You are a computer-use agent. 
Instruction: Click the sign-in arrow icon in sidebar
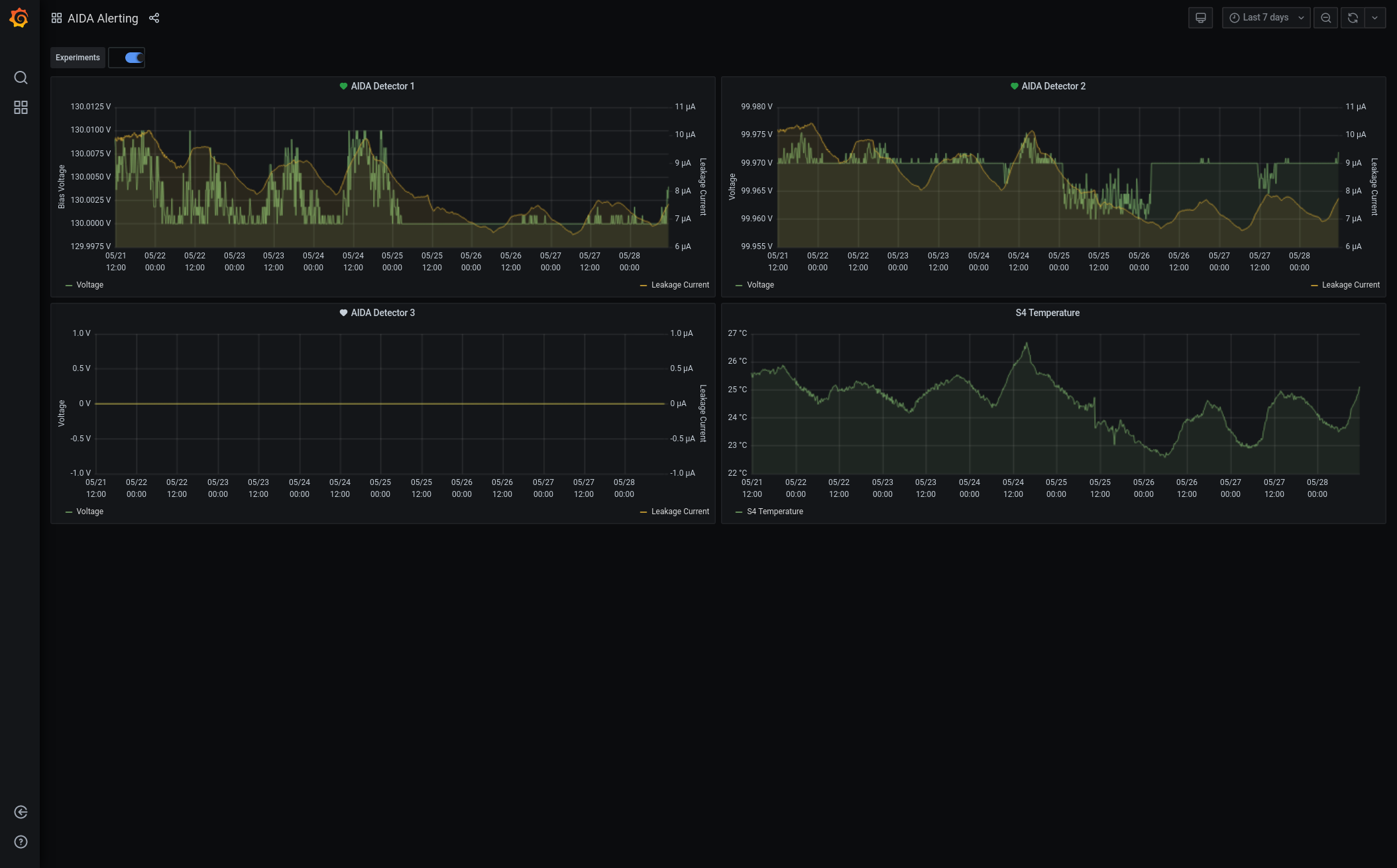pos(21,812)
